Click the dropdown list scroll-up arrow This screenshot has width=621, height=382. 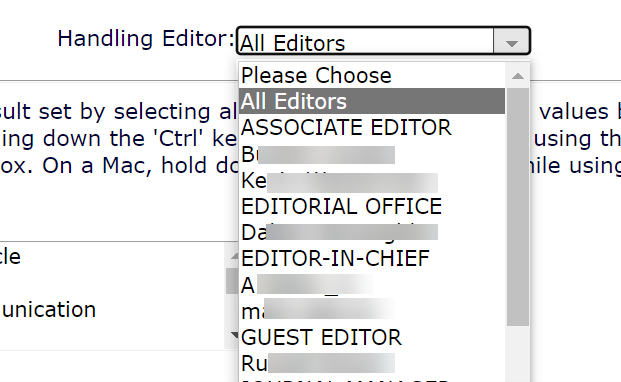[518, 76]
